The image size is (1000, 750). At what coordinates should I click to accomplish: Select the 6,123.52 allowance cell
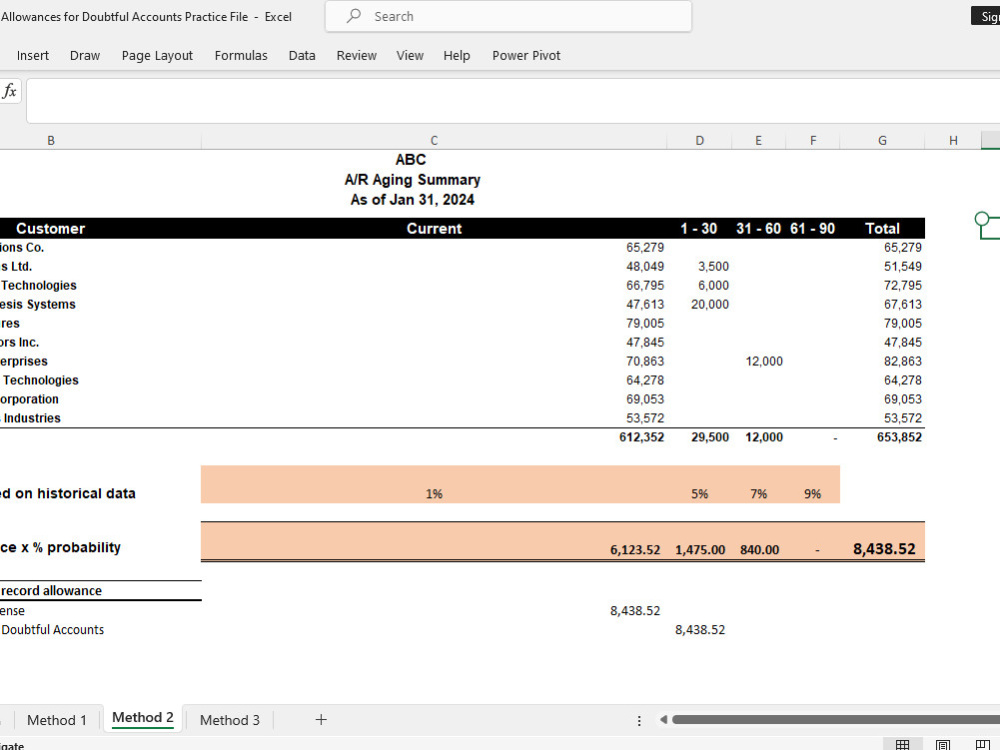(434, 542)
